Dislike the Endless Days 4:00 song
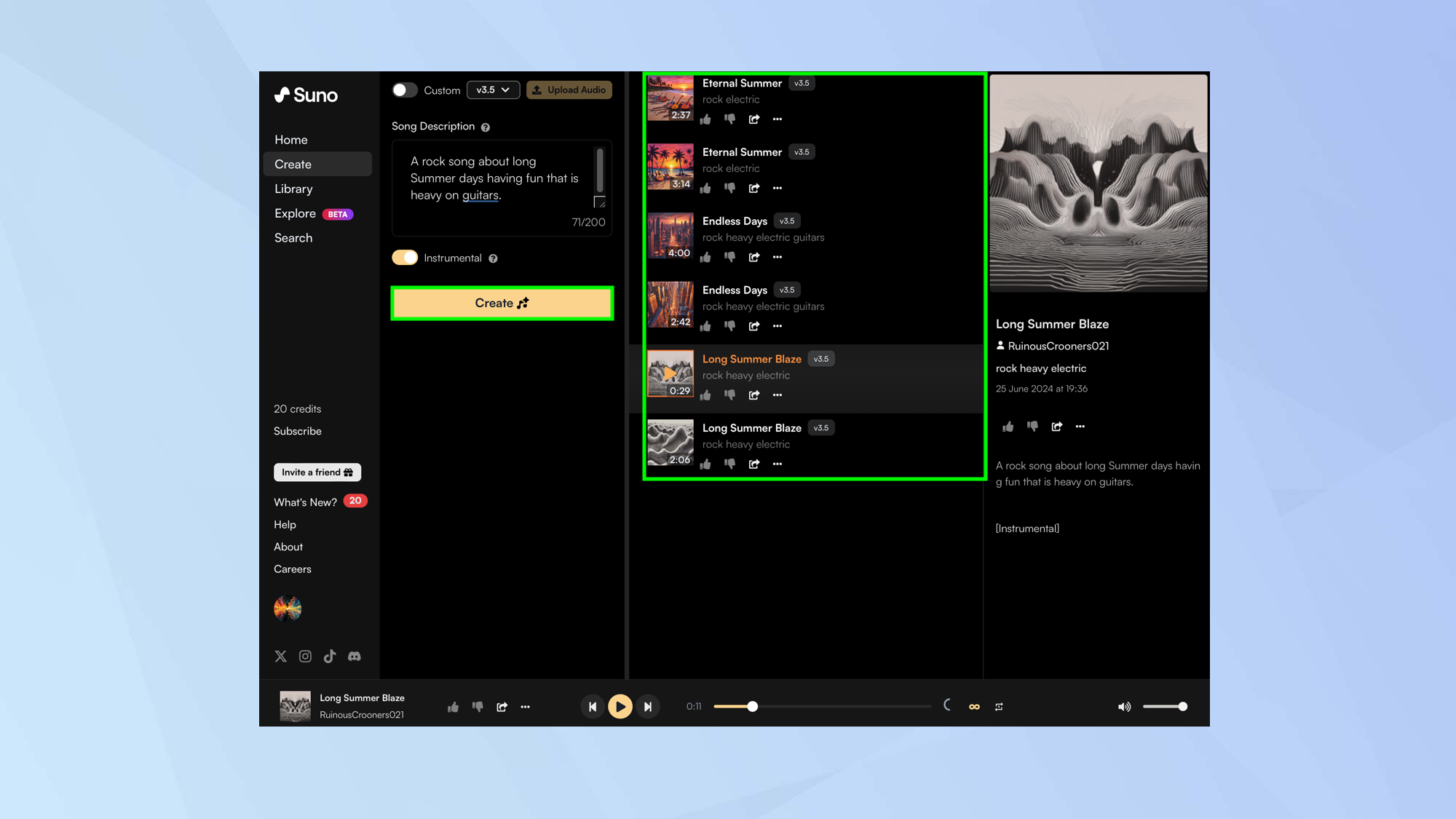1456x819 pixels. click(729, 257)
